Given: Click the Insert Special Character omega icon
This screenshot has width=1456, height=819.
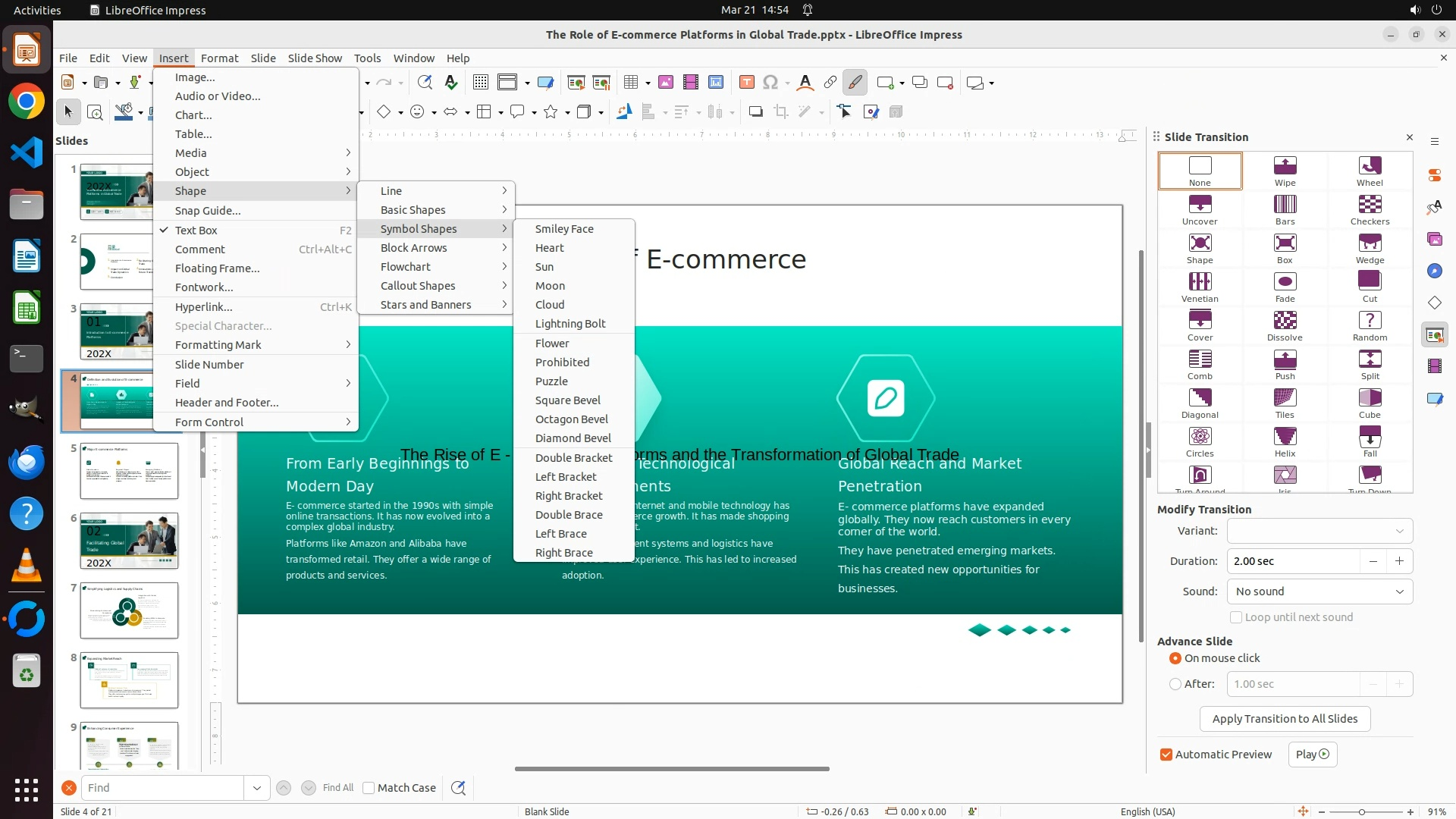Looking at the screenshot, I should pyautogui.click(x=770, y=83).
